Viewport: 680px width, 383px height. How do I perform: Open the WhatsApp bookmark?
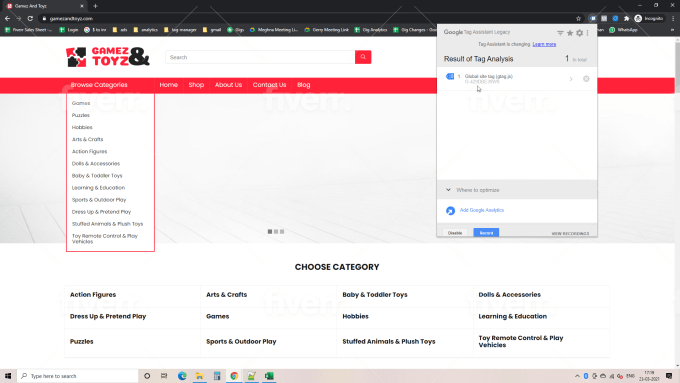[x=624, y=30]
